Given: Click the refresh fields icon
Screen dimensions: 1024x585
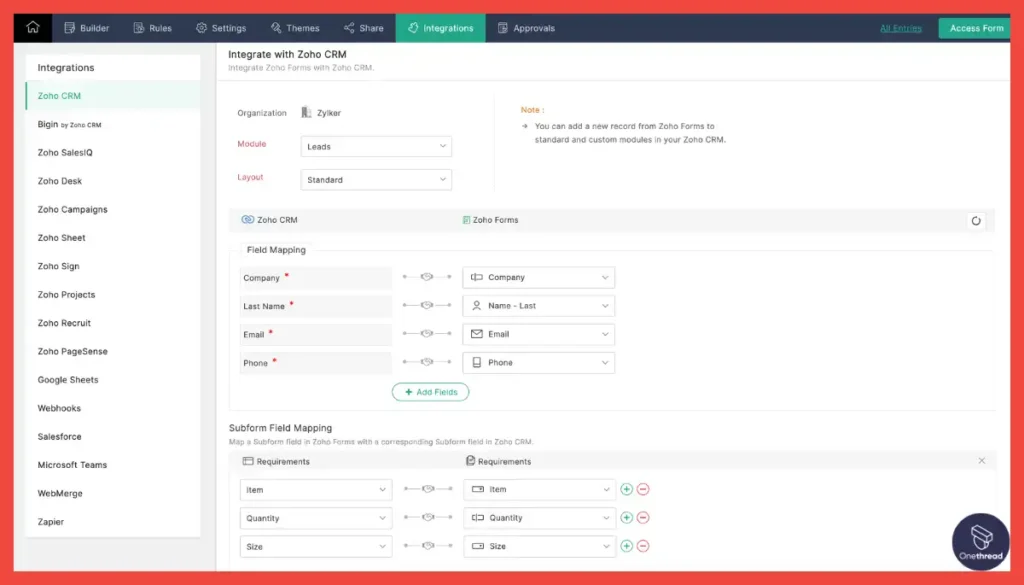Looking at the screenshot, I should click(976, 221).
